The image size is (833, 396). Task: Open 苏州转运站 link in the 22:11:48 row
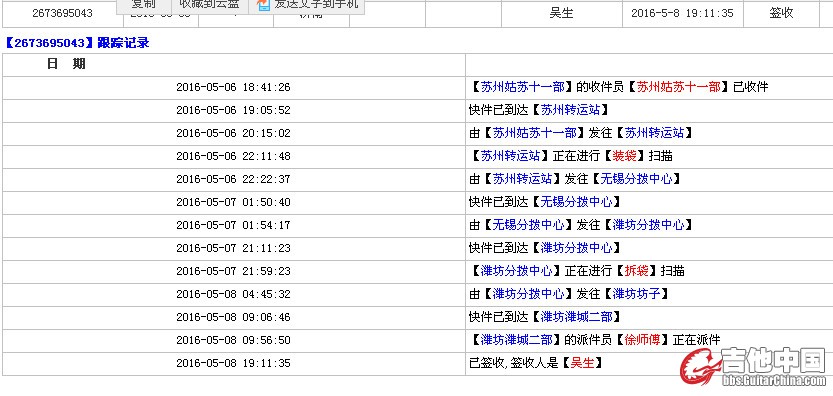coord(511,156)
